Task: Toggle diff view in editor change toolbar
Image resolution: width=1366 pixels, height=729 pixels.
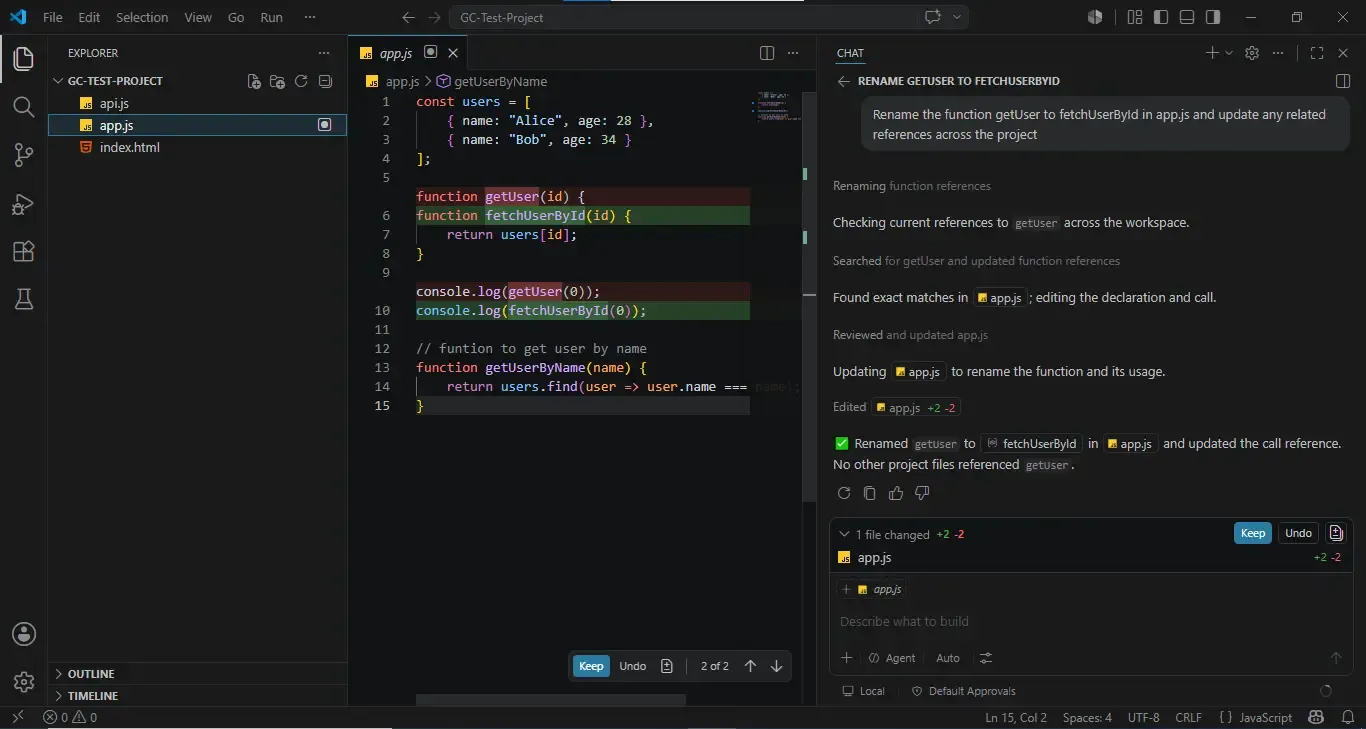Action: point(667,666)
